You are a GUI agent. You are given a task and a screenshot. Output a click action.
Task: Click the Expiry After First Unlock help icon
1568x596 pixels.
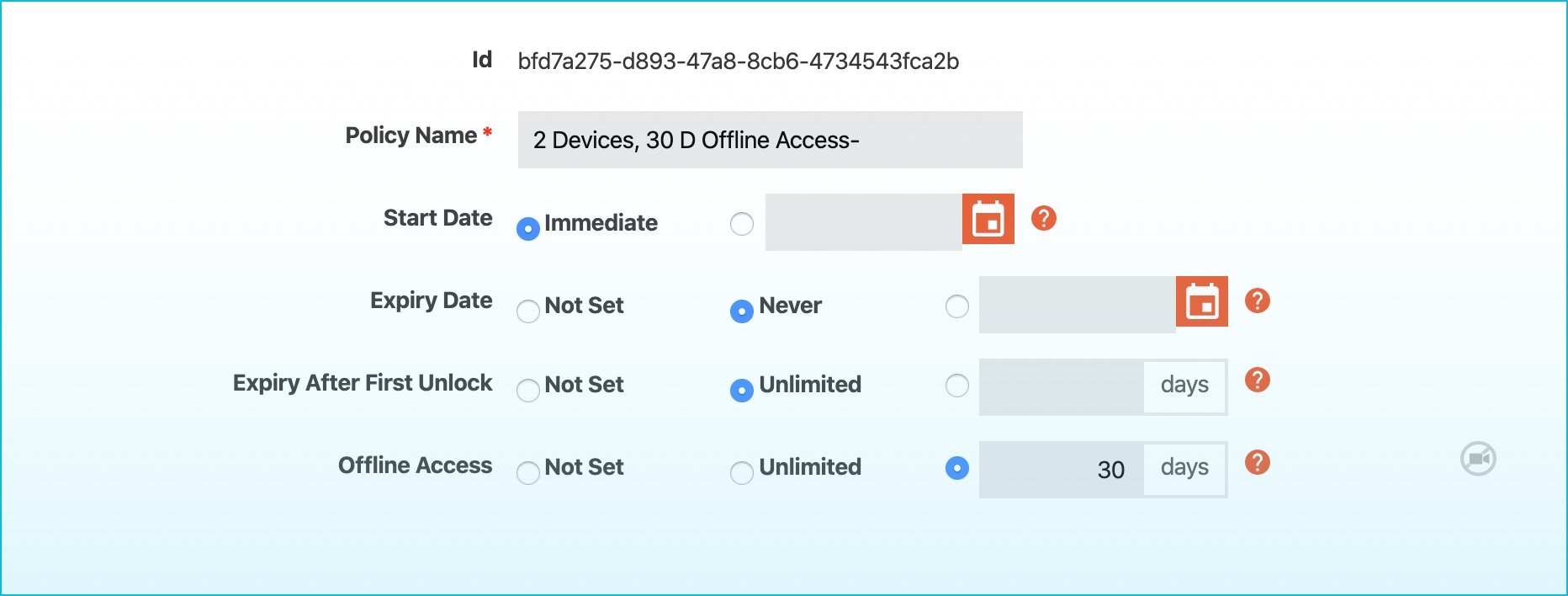pyautogui.click(x=1256, y=380)
